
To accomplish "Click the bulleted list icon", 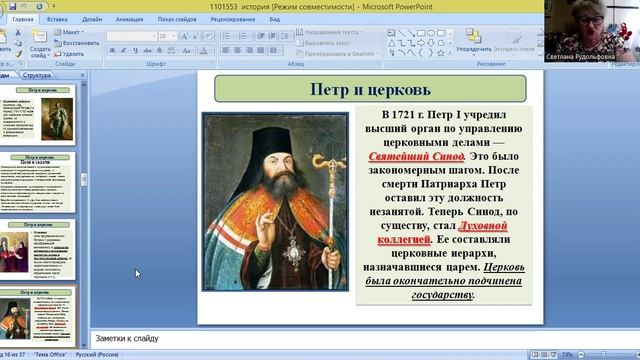I will coord(227,36).
